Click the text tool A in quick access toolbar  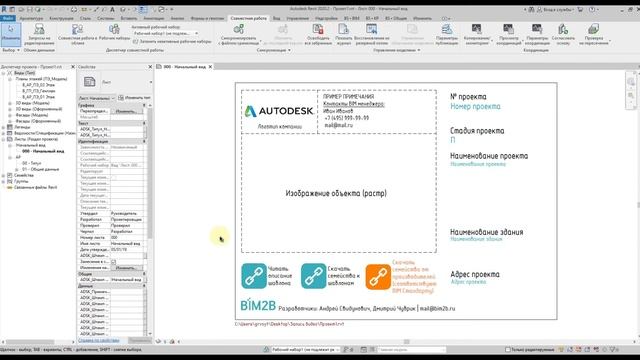(x=112, y=9)
